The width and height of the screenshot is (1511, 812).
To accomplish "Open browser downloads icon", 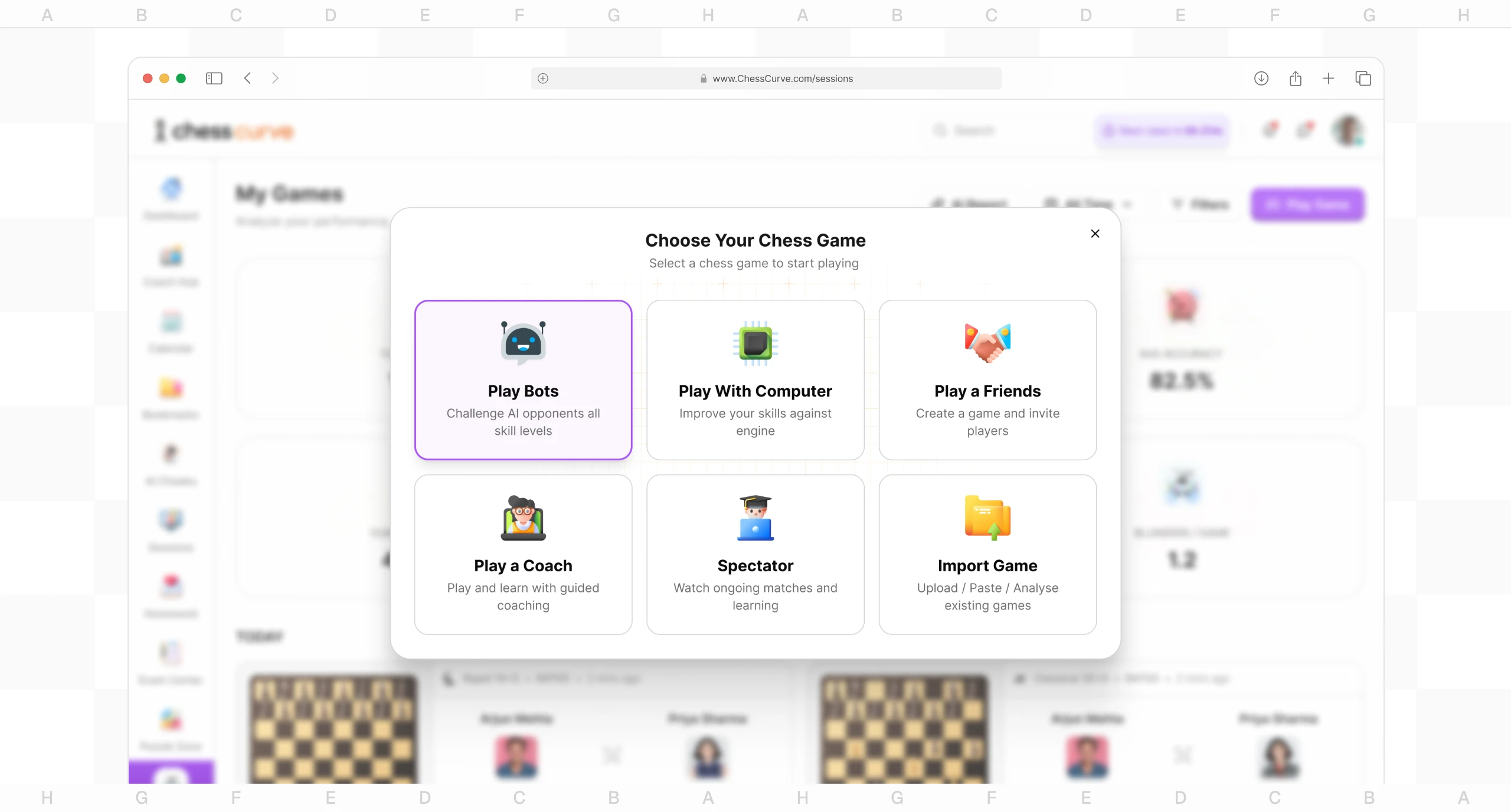I will tap(1261, 78).
